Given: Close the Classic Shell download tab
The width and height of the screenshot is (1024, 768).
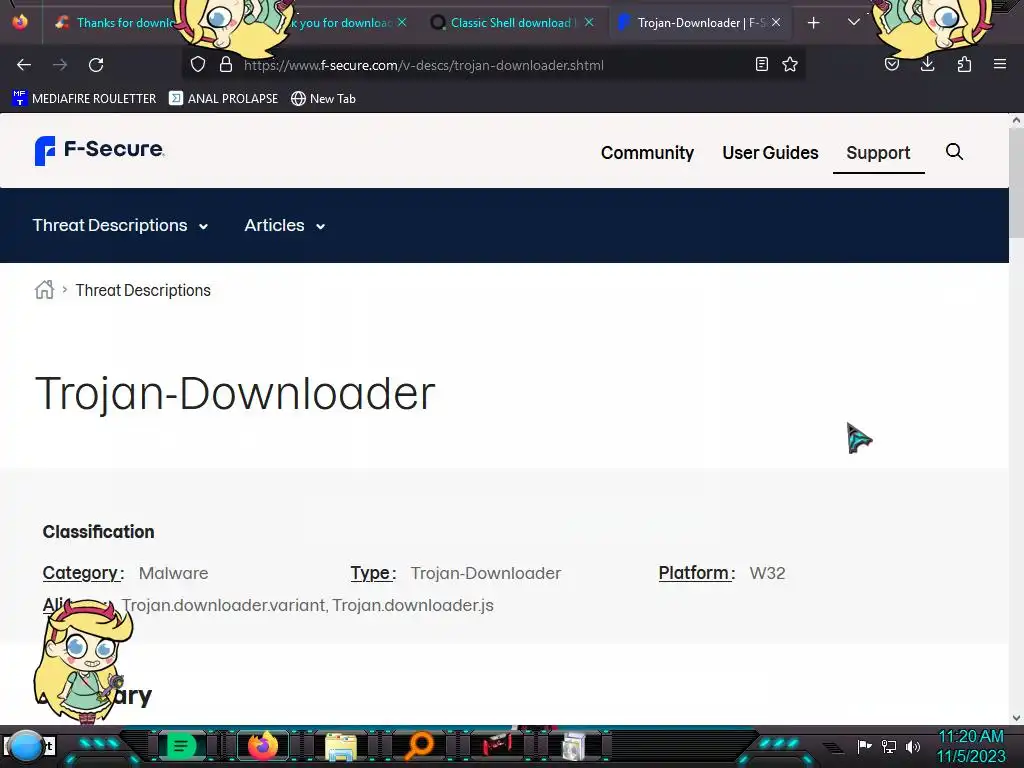Looking at the screenshot, I should point(589,22).
